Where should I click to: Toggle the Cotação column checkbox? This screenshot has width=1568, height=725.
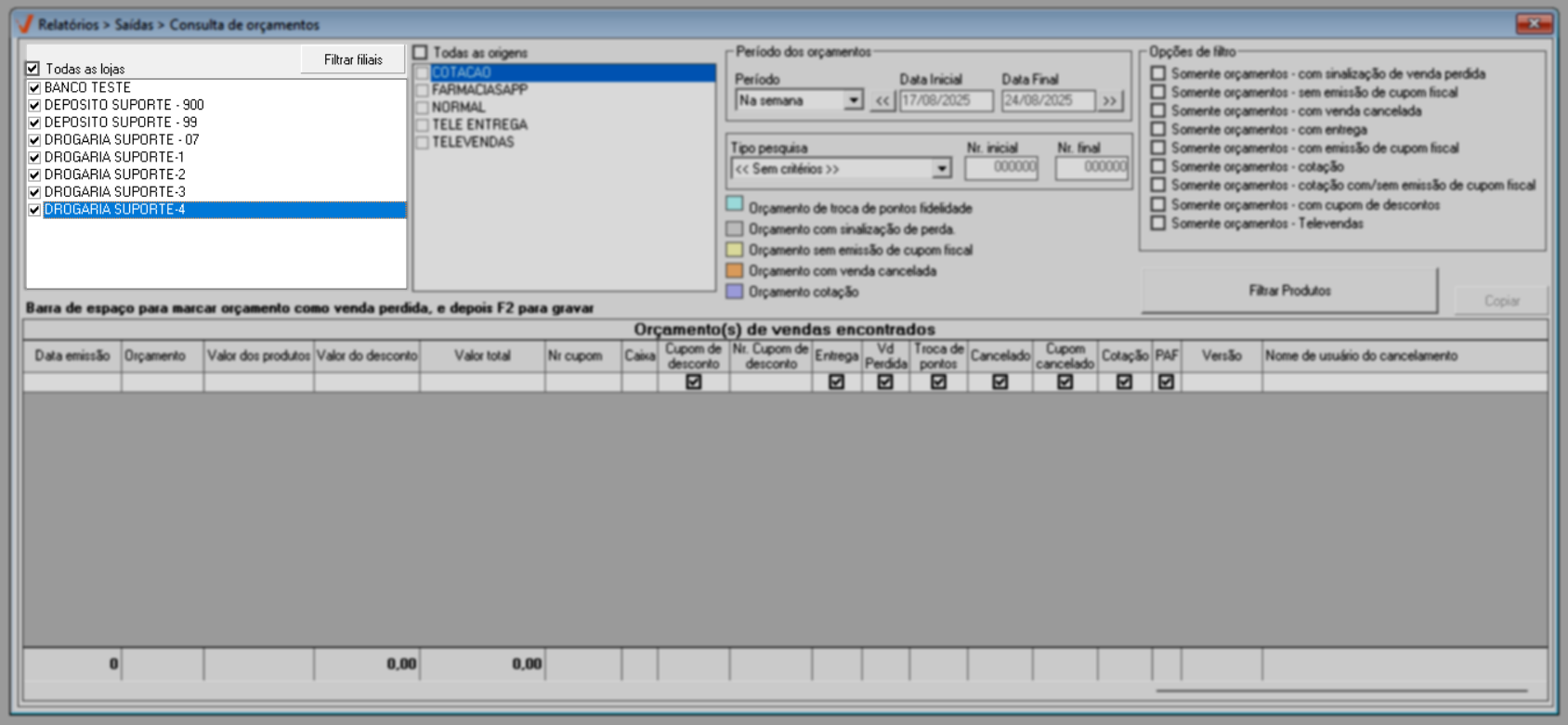pyautogui.click(x=1124, y=382)
